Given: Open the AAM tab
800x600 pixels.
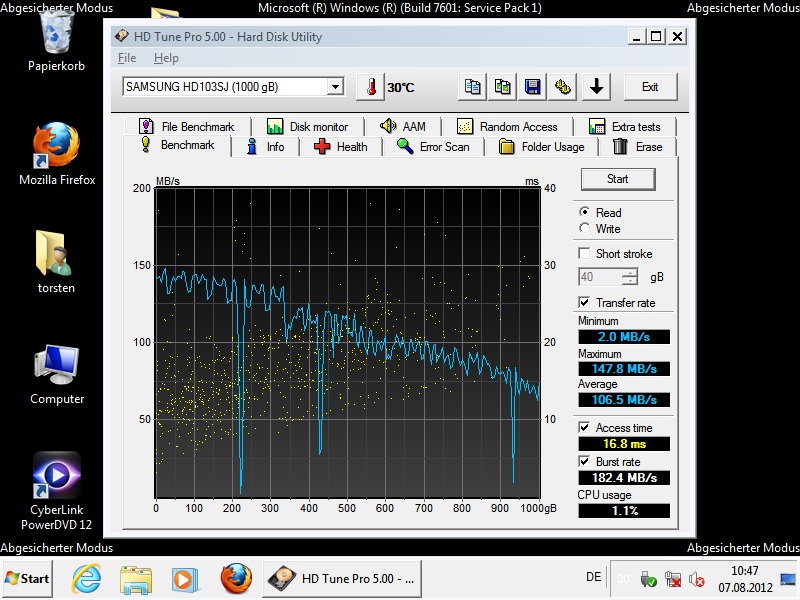Looking at the screenshot, I should [x=403, y=127].
